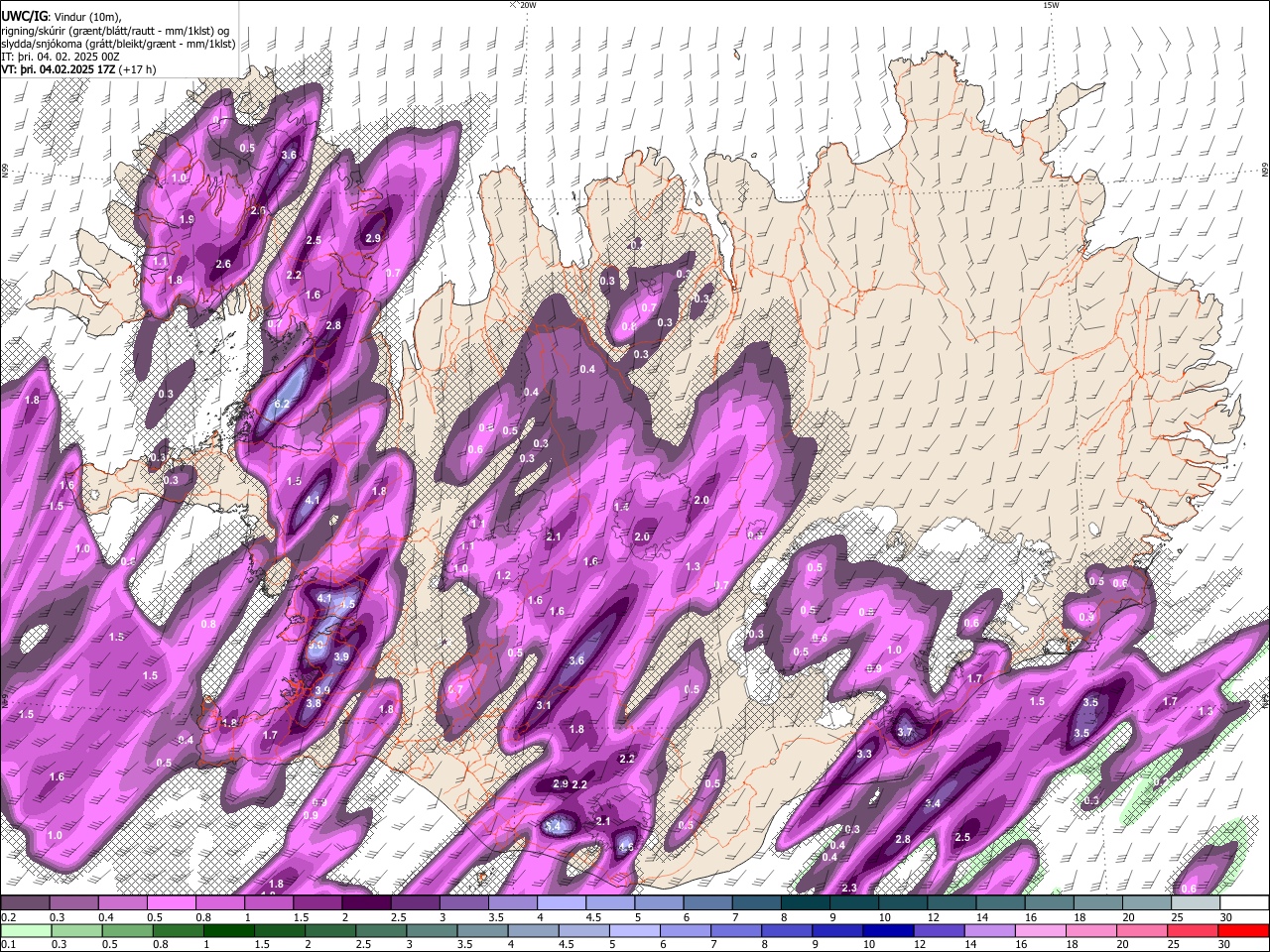Click the 1.2 precipitation value label
The height and width of the screenshot is (952, 1270).
click(x=503, y=575)
